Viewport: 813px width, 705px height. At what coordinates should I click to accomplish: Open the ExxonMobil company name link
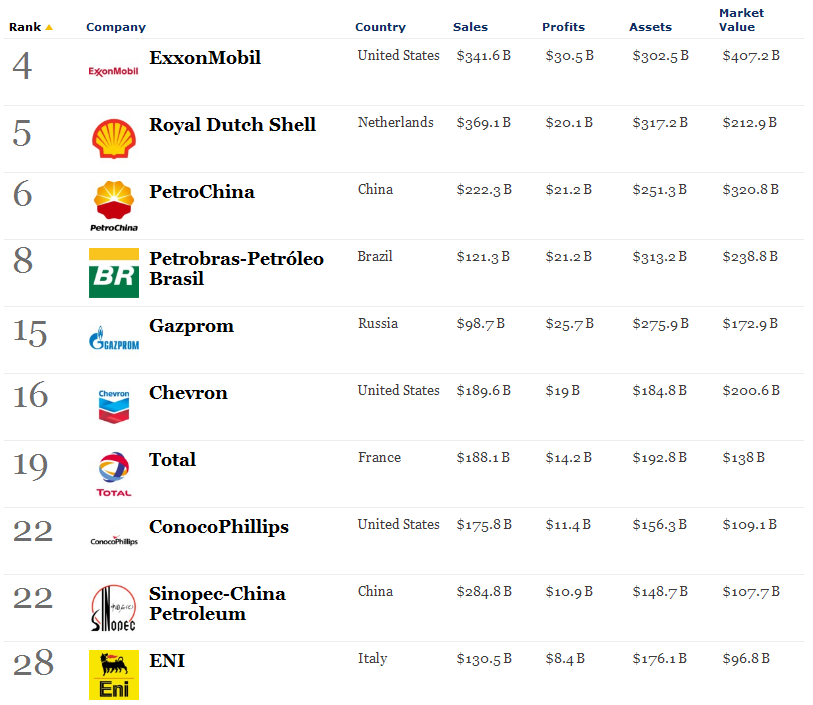point(205,58)
